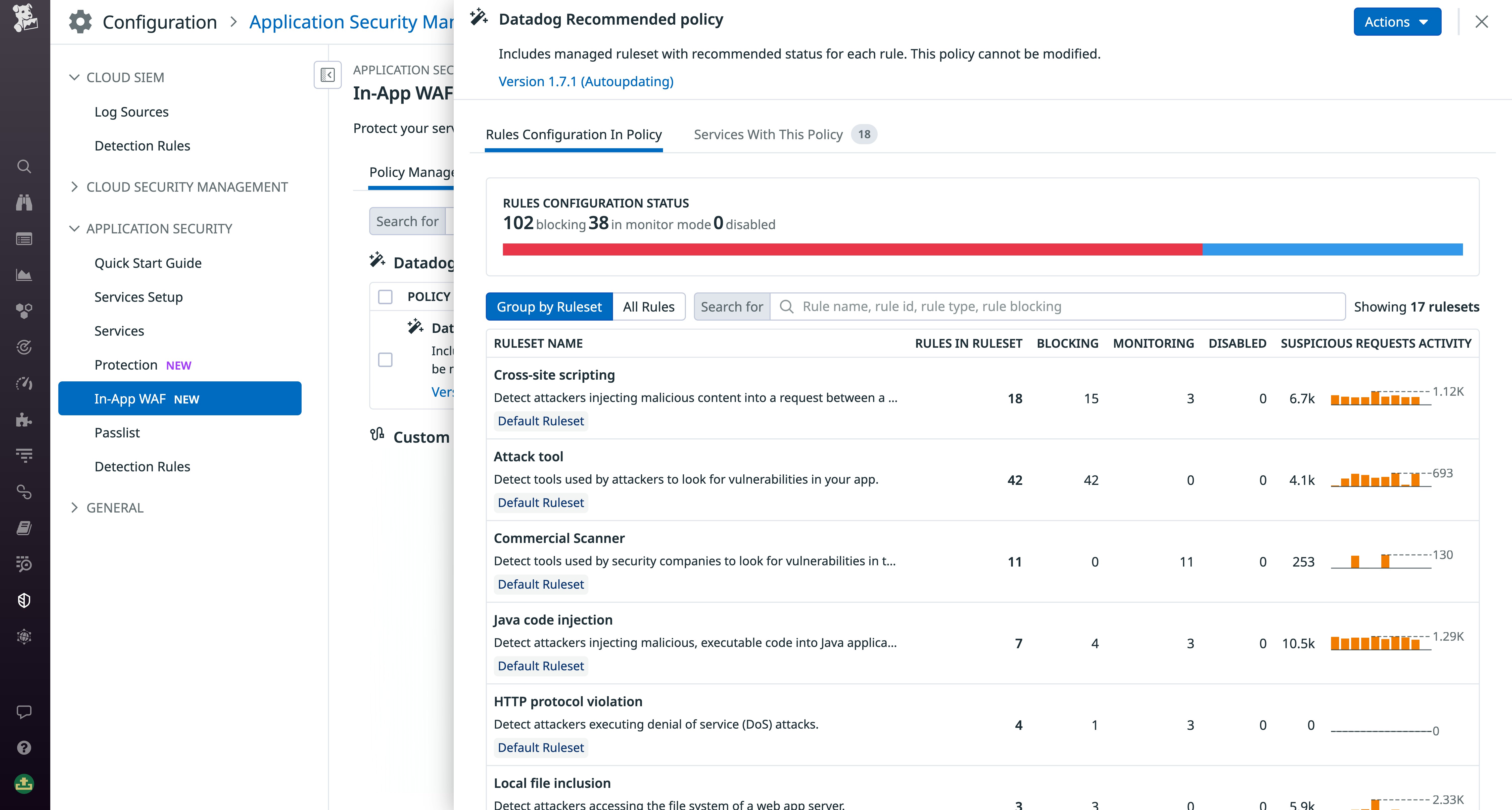Viewport: 1512px width, 810px height.
Task: Open the monitors target sidebar icon
Action: coord(24,347)
